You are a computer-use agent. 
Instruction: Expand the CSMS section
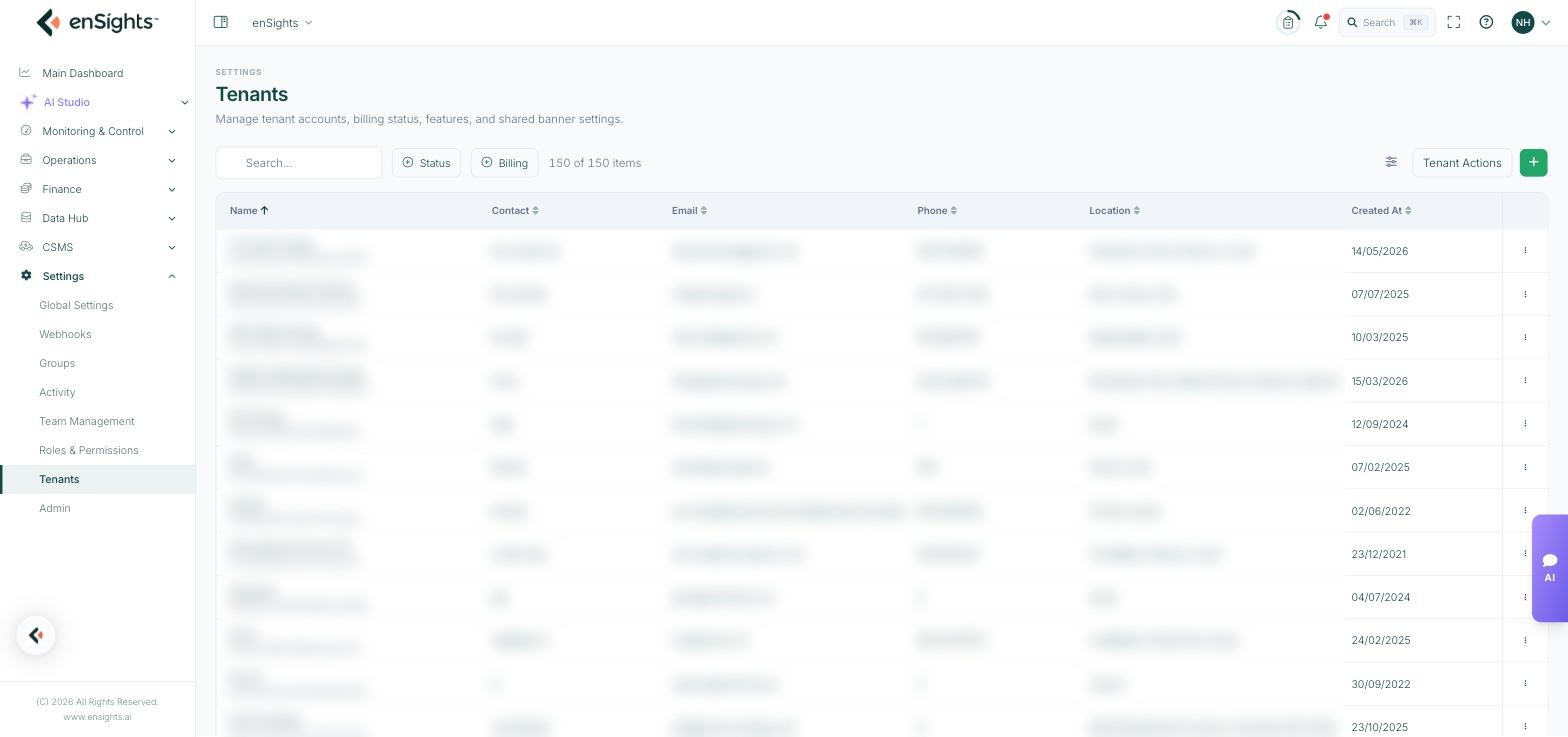click(x=98, y=247)
